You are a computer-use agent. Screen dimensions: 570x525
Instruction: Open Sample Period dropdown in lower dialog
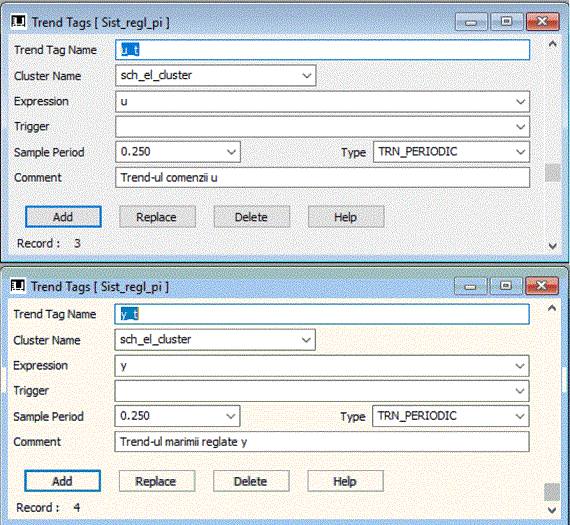231,416
